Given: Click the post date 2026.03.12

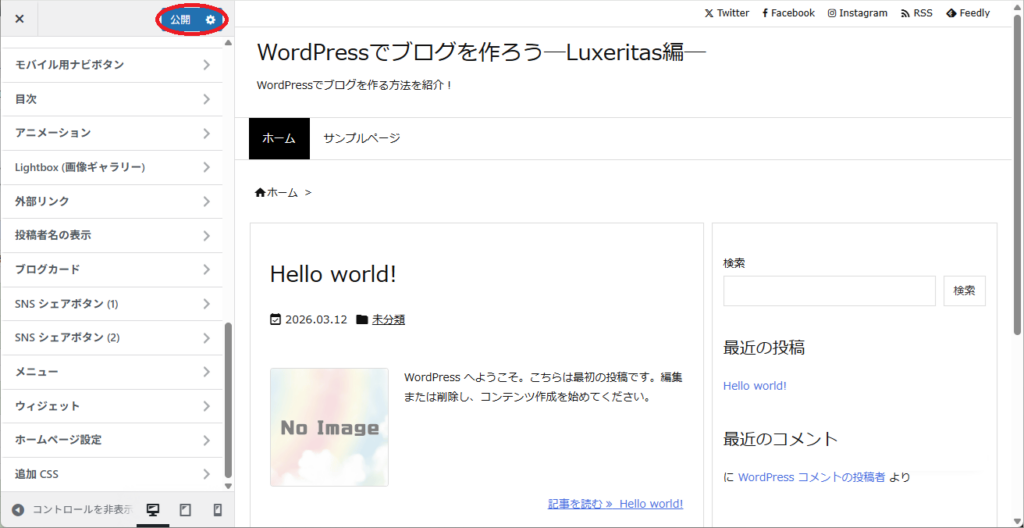Looking at the screenshot, I should click(316, 320).
